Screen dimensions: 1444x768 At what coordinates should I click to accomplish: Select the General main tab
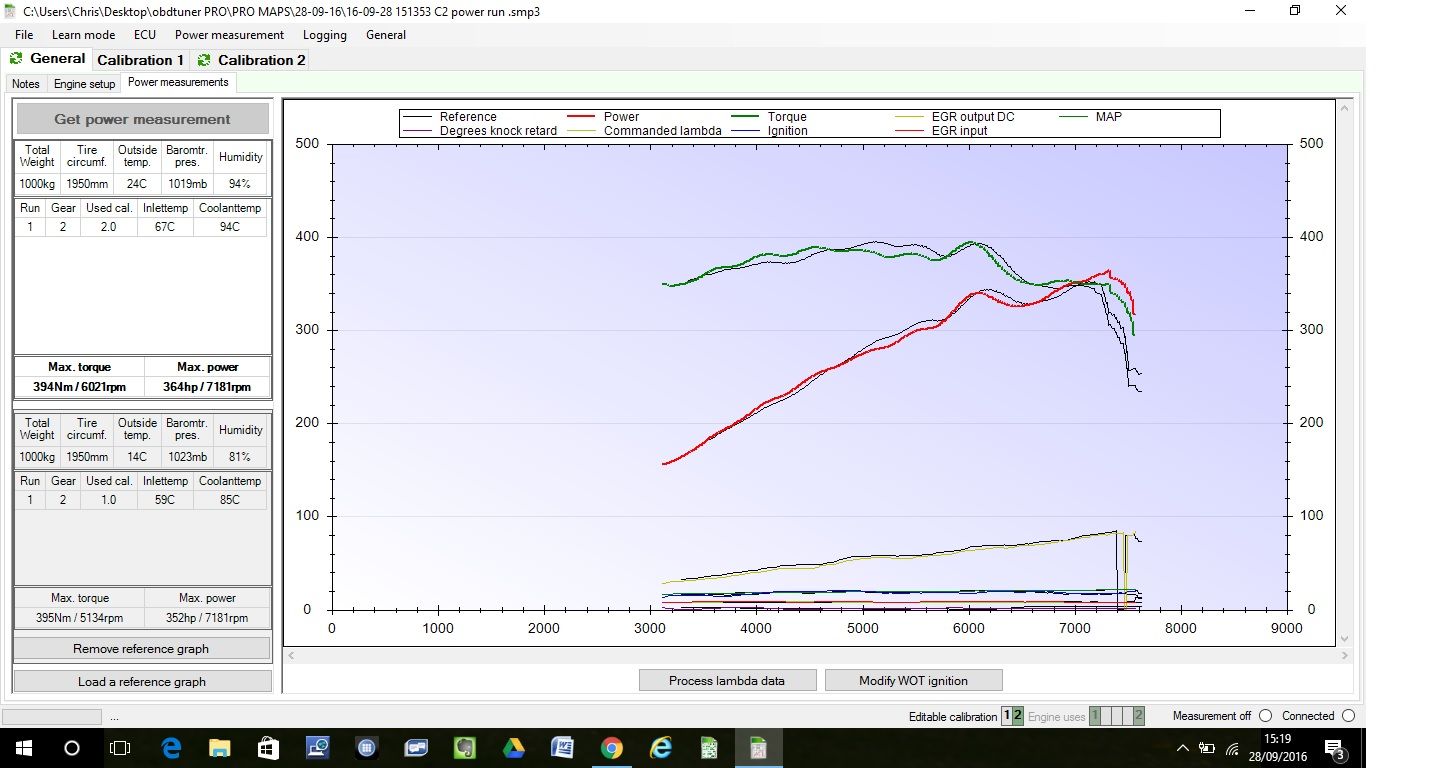click(47, 59)
